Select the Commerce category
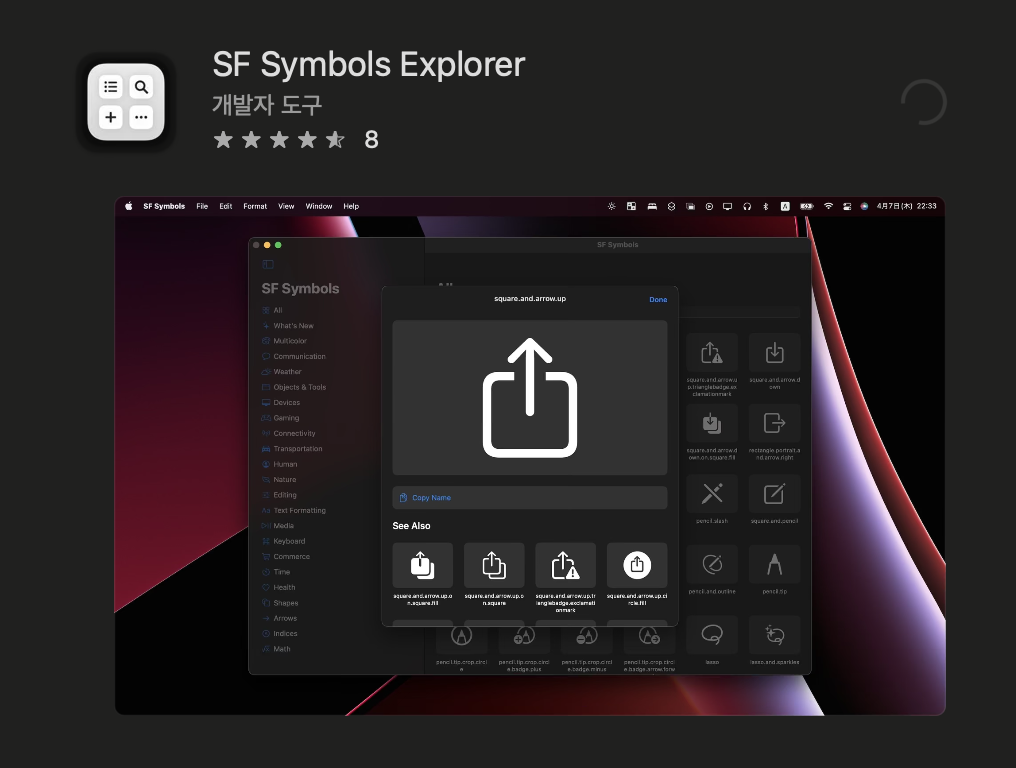The height and width of the screenshot is (768, 1016). point(286,557)
